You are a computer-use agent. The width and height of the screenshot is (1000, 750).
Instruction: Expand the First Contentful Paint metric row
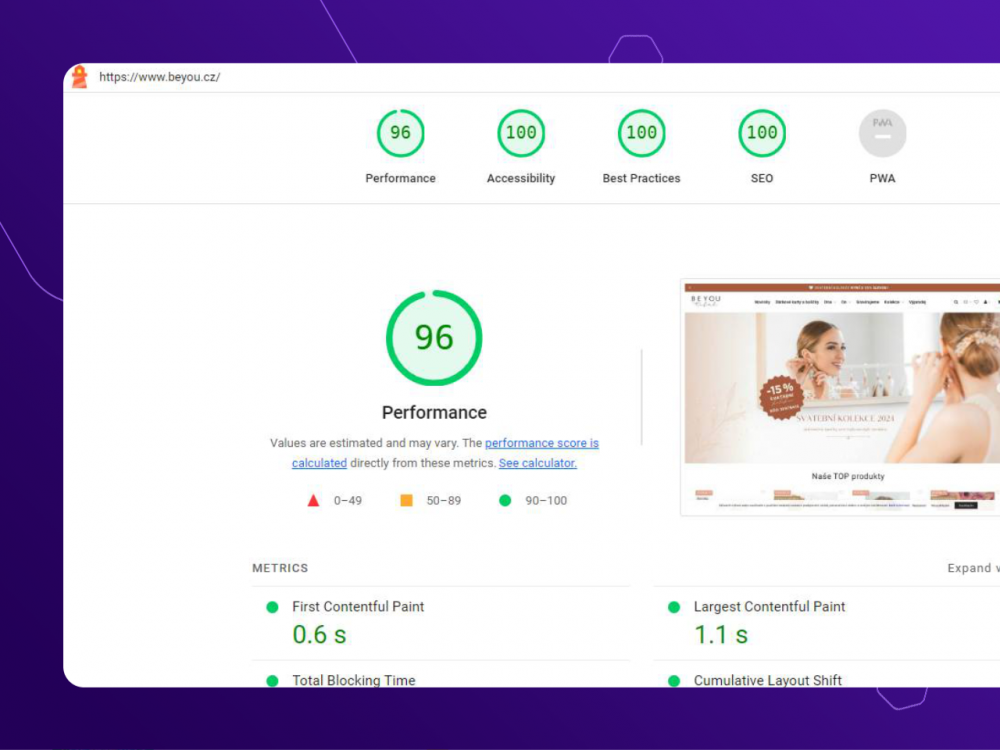pos(358,606)
